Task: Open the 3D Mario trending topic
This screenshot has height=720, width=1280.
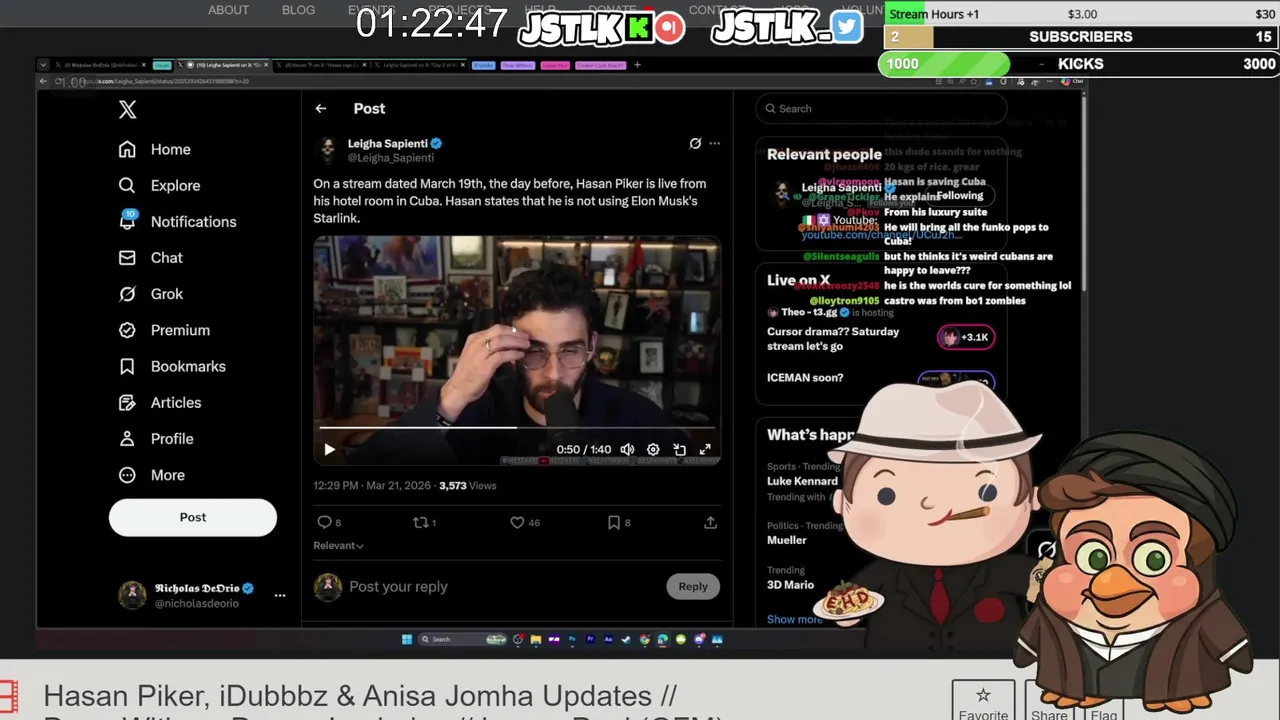Action: pos(790,585)
